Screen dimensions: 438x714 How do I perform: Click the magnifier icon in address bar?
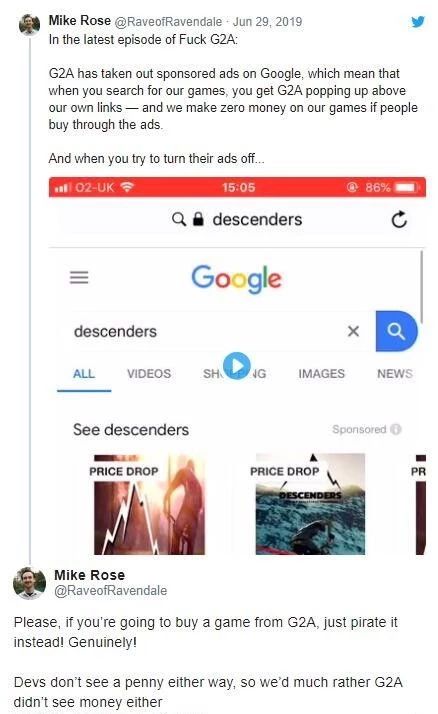pos(179,219)
